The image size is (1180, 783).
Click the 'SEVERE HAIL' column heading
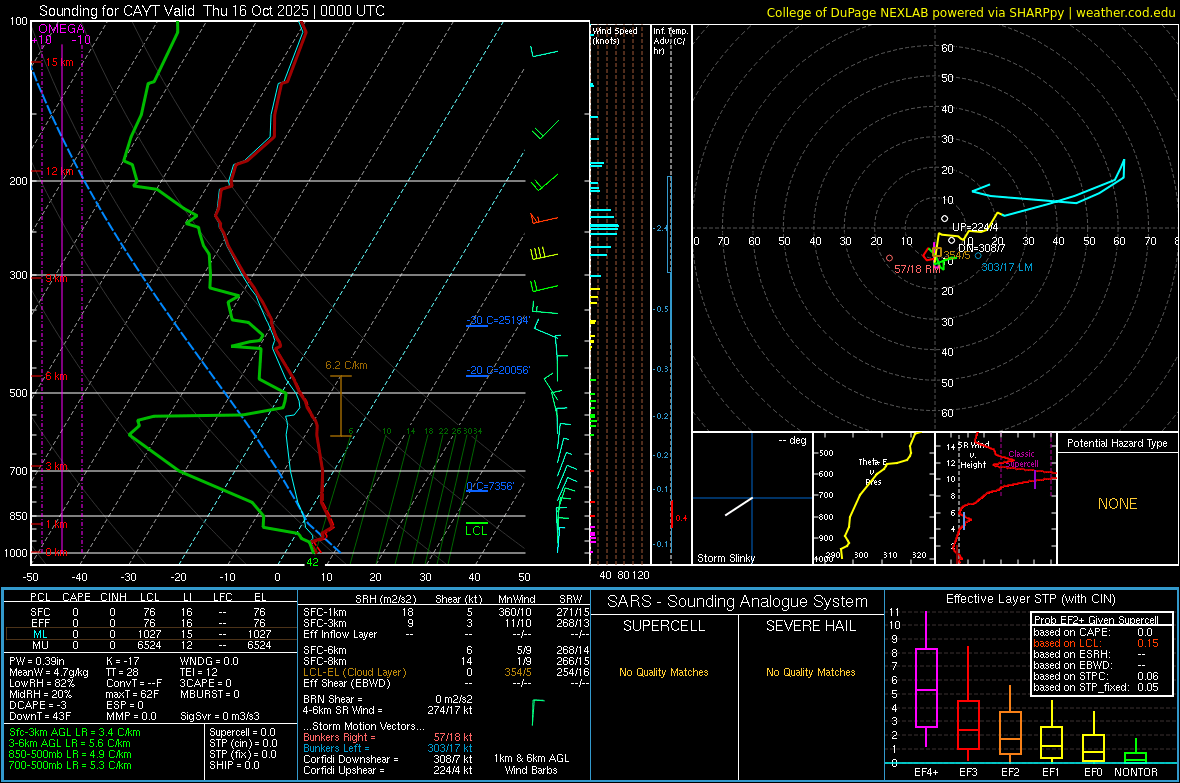(810, 626)
